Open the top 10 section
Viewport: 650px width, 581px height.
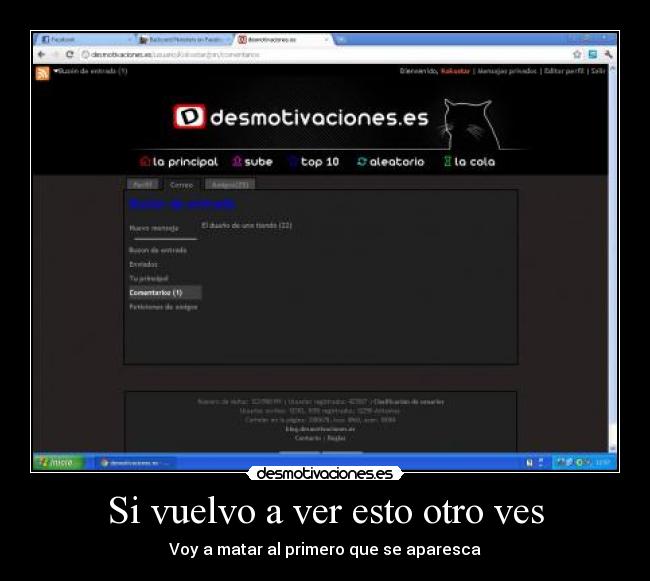tap(314, 162)
